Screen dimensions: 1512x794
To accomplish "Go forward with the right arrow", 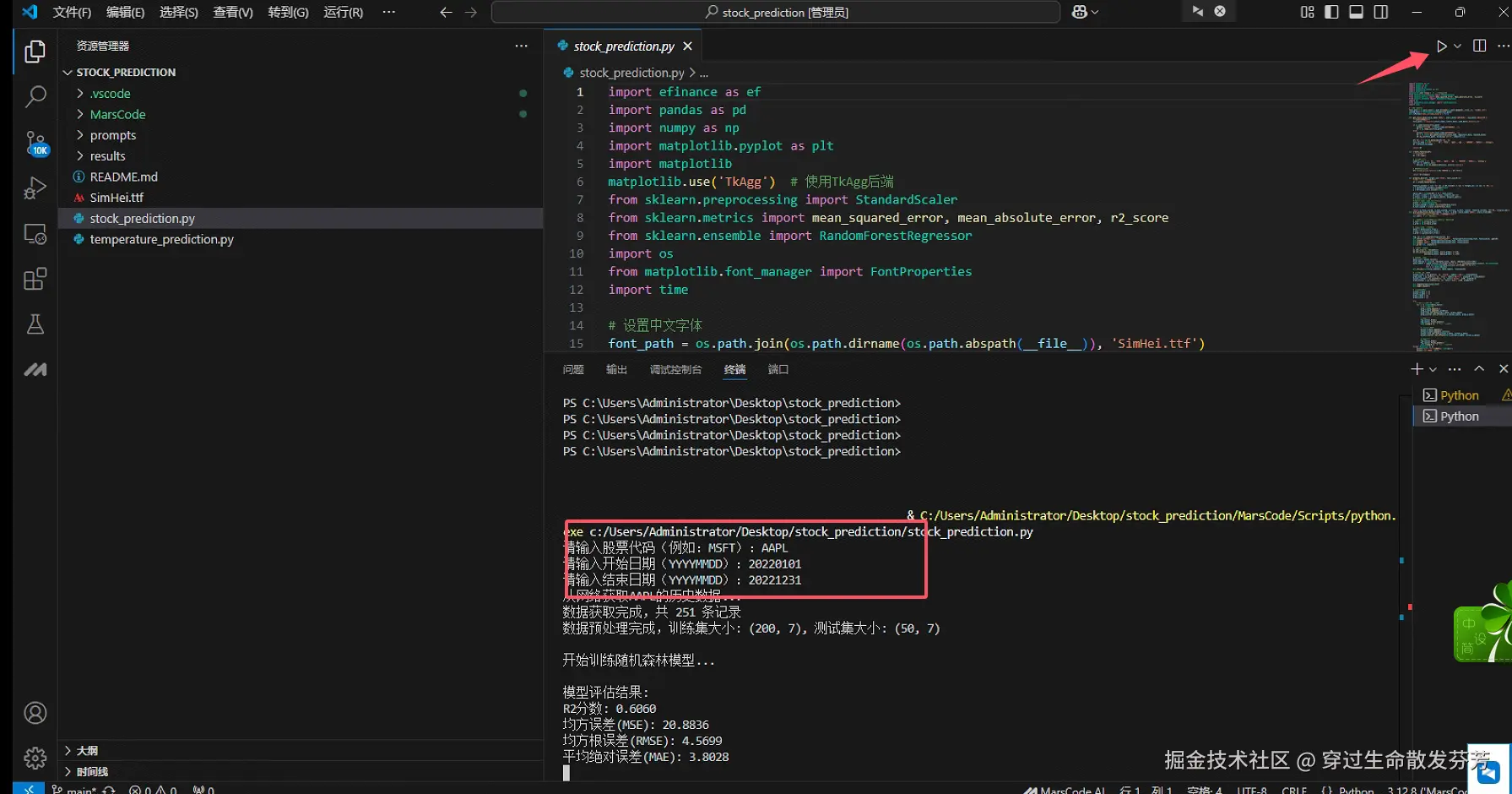I will click(471, 12).
